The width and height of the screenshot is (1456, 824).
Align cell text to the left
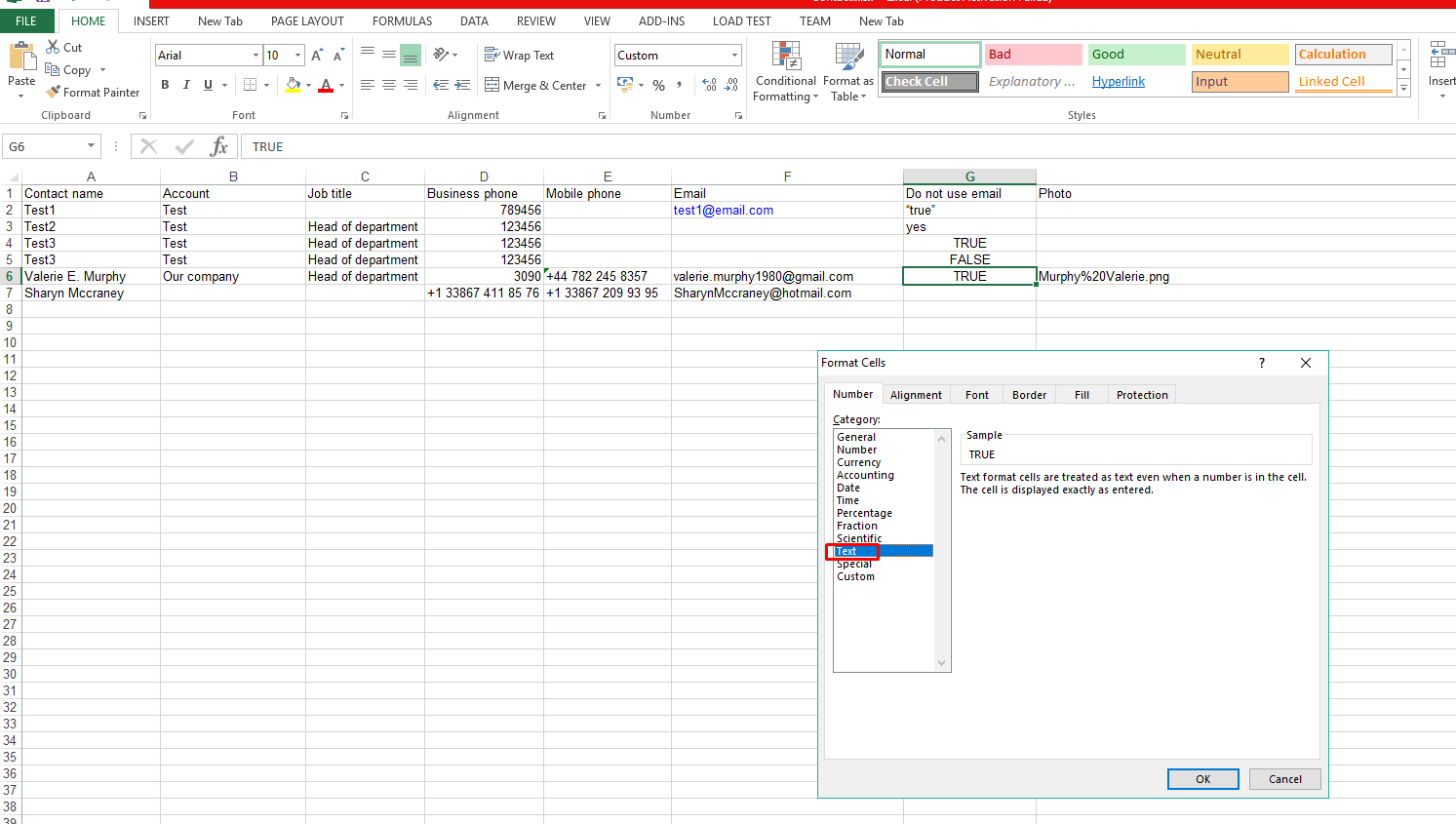[368, 85]
